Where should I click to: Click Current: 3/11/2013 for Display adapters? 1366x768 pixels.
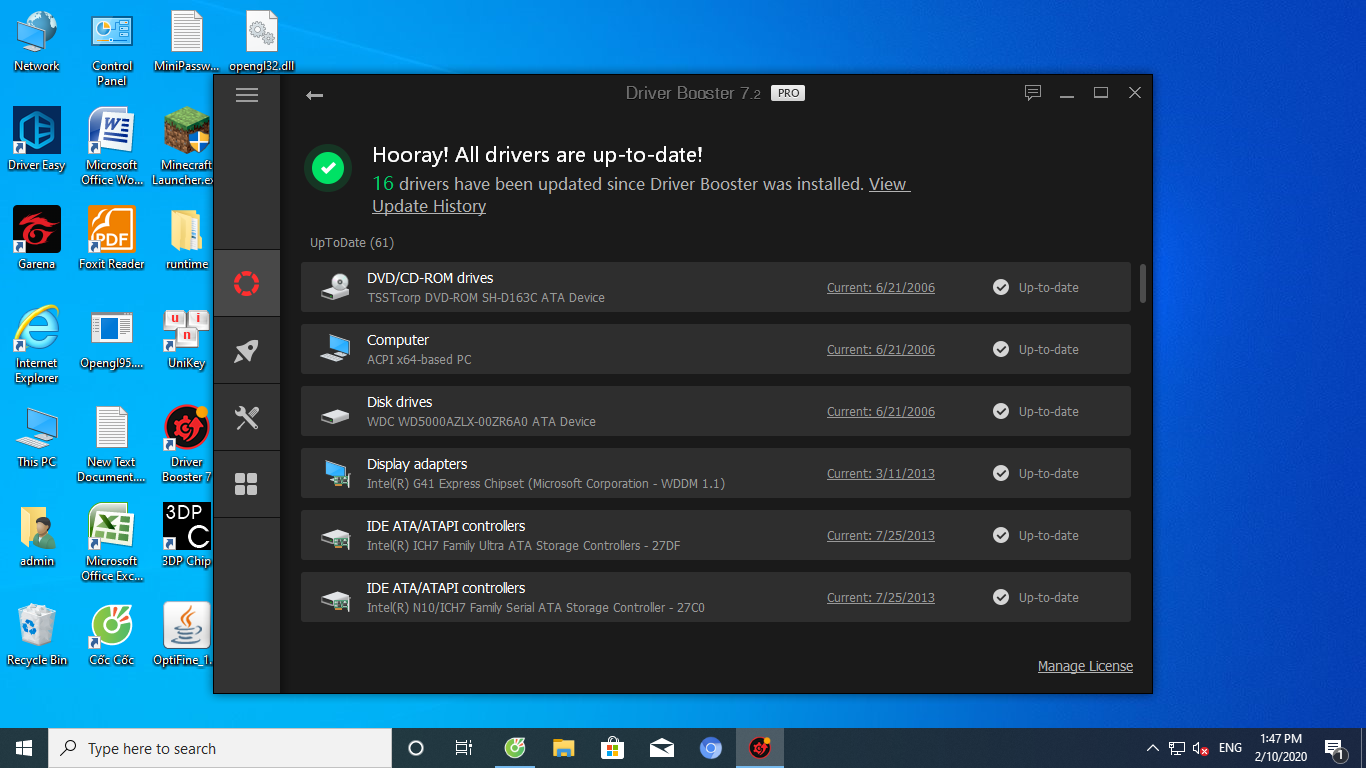point(880,474)
